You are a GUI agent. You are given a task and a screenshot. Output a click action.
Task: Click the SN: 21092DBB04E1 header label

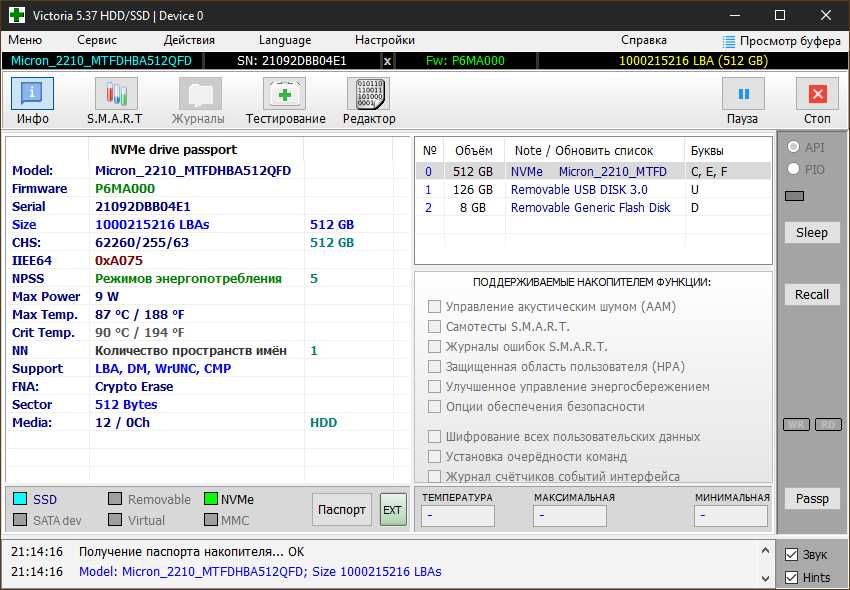tap(292, 61)
